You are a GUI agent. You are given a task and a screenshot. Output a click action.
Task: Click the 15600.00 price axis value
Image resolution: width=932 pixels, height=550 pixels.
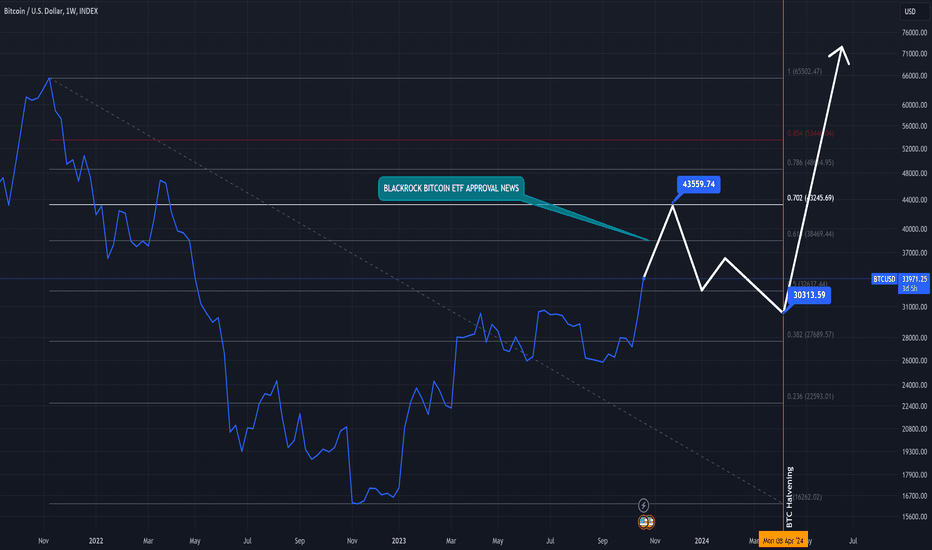tap(915, 517)
